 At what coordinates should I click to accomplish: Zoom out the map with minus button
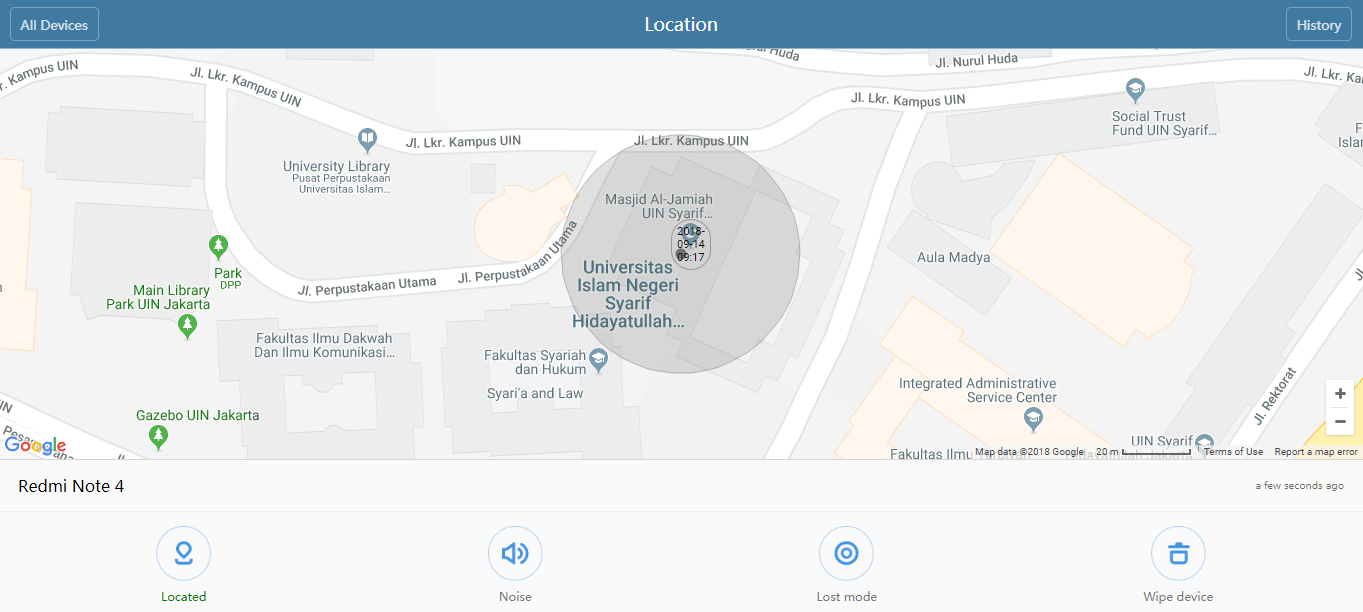(x=1340, y=422)
